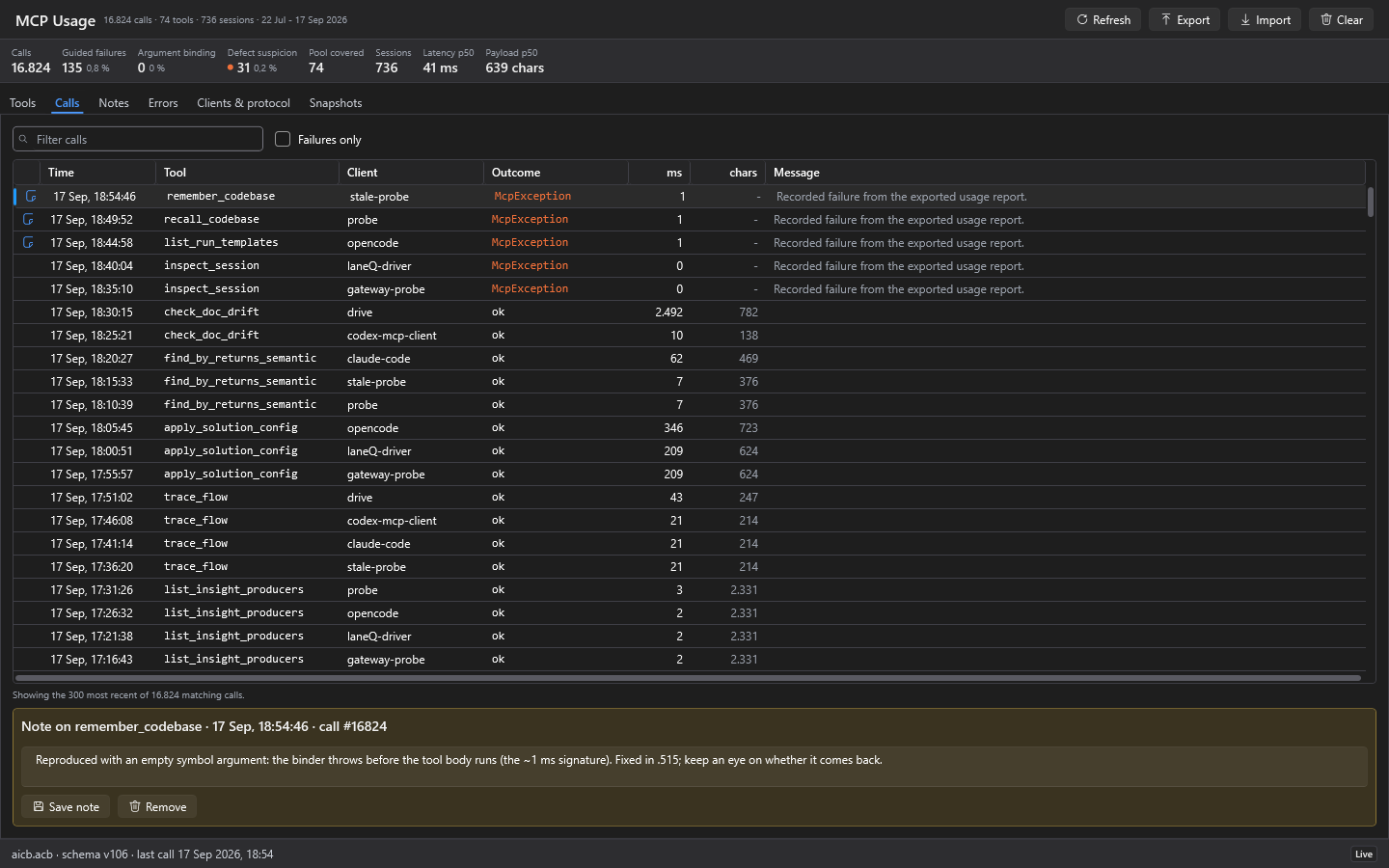Switch to the Errors tab
The width and height of the screenshot is (1389, 868).
163,103
